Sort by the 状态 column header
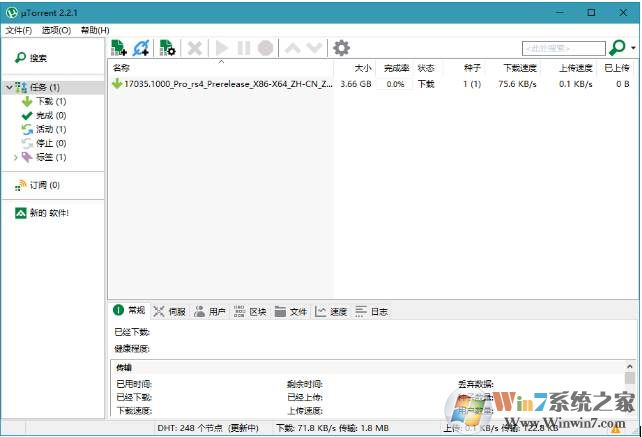Screen dimensions: 642x437 [x=426, y=68]
